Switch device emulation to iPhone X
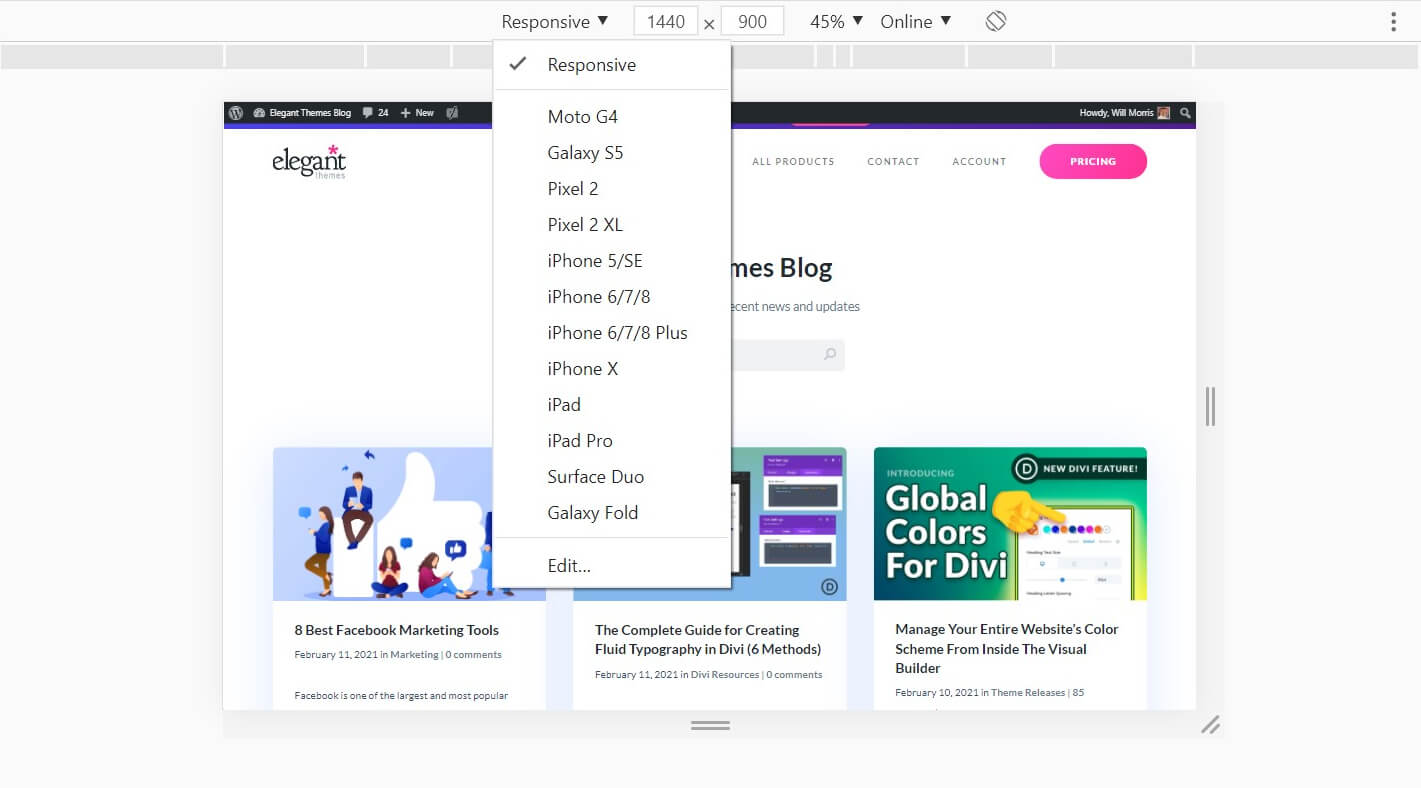1421x788 pixels. pyautogui.click(x=582, y=368)
